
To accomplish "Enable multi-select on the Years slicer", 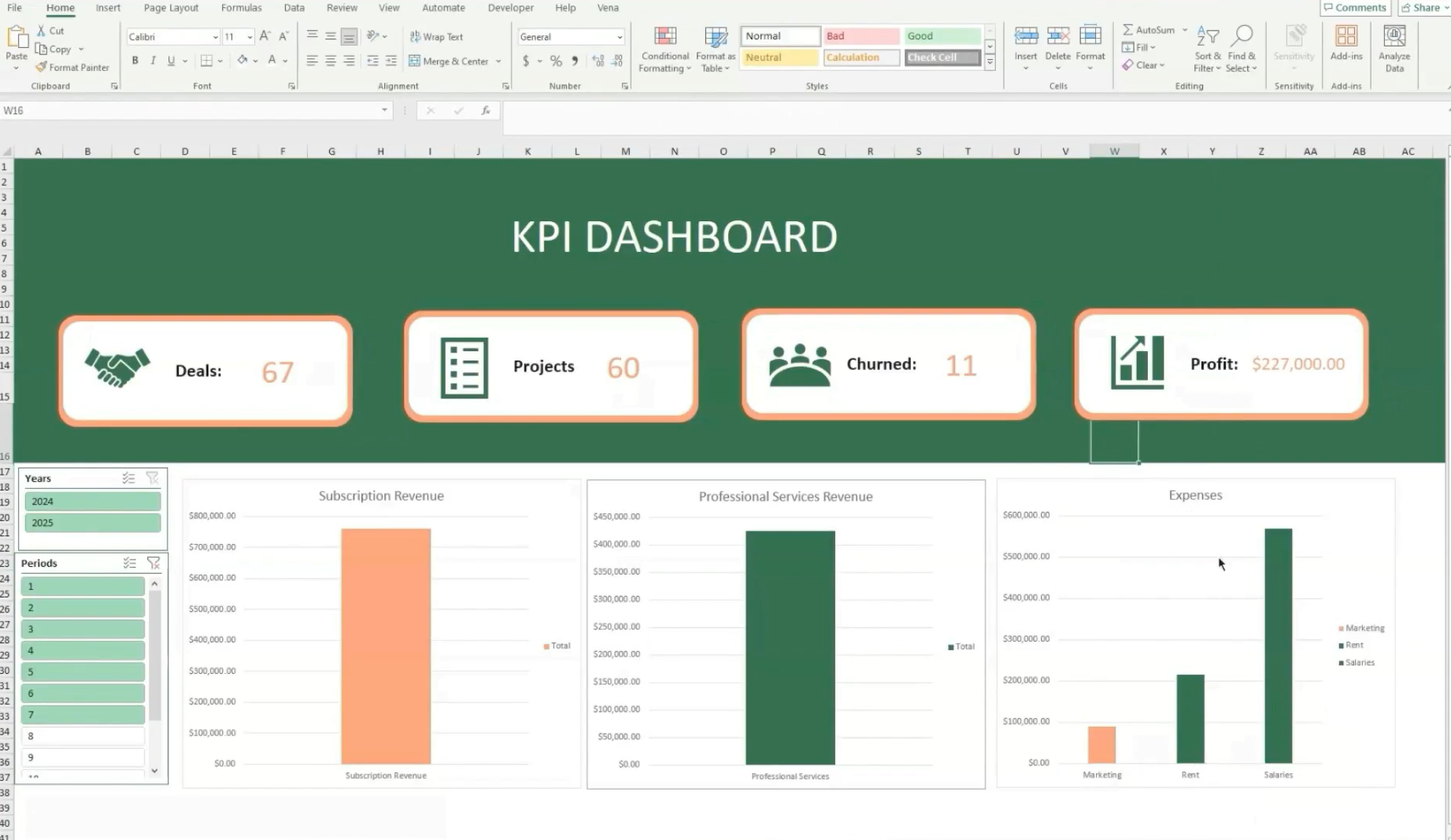I will (130, 477).
